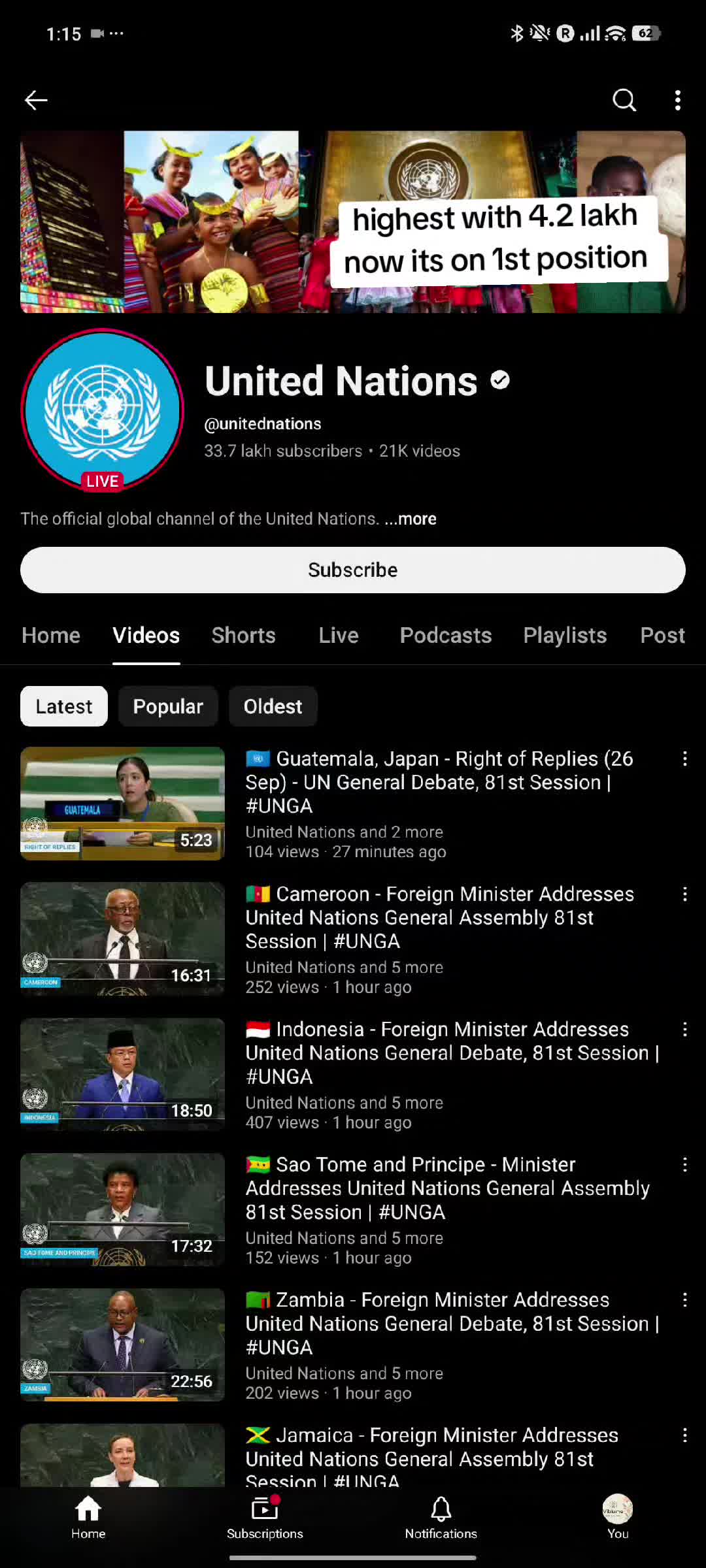This screenshot has width=706, height=1568.
Task: Open options for Jamaica video
Action: tap(684, 1435)
